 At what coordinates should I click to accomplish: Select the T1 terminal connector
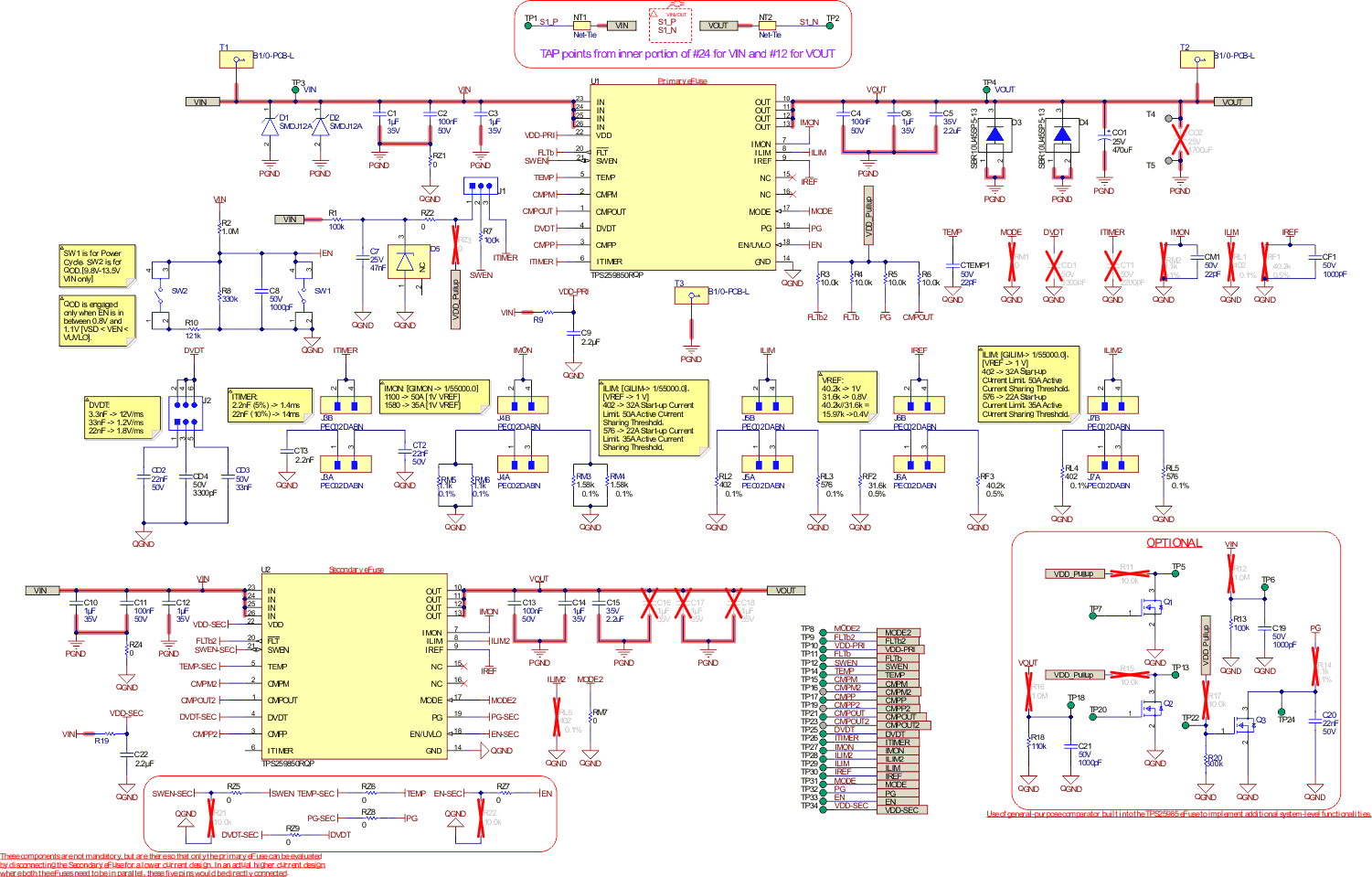pyautogui.click(x=236, y=59)
